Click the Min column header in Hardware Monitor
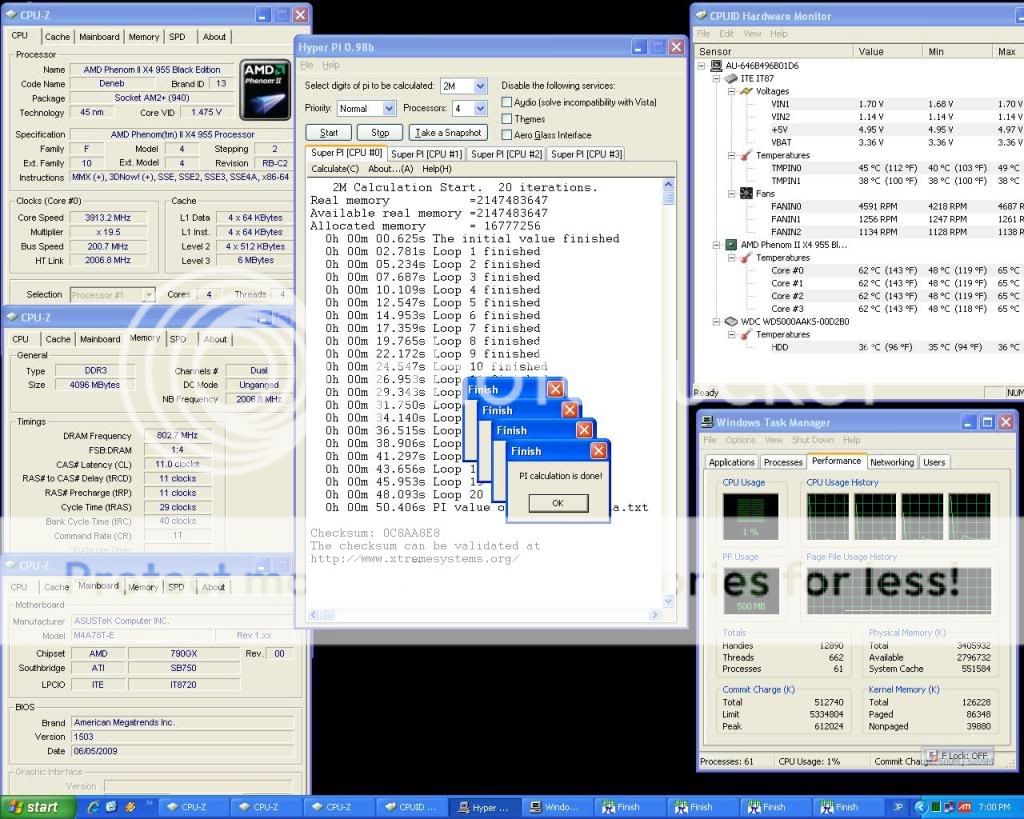 (x=957, y=52)
